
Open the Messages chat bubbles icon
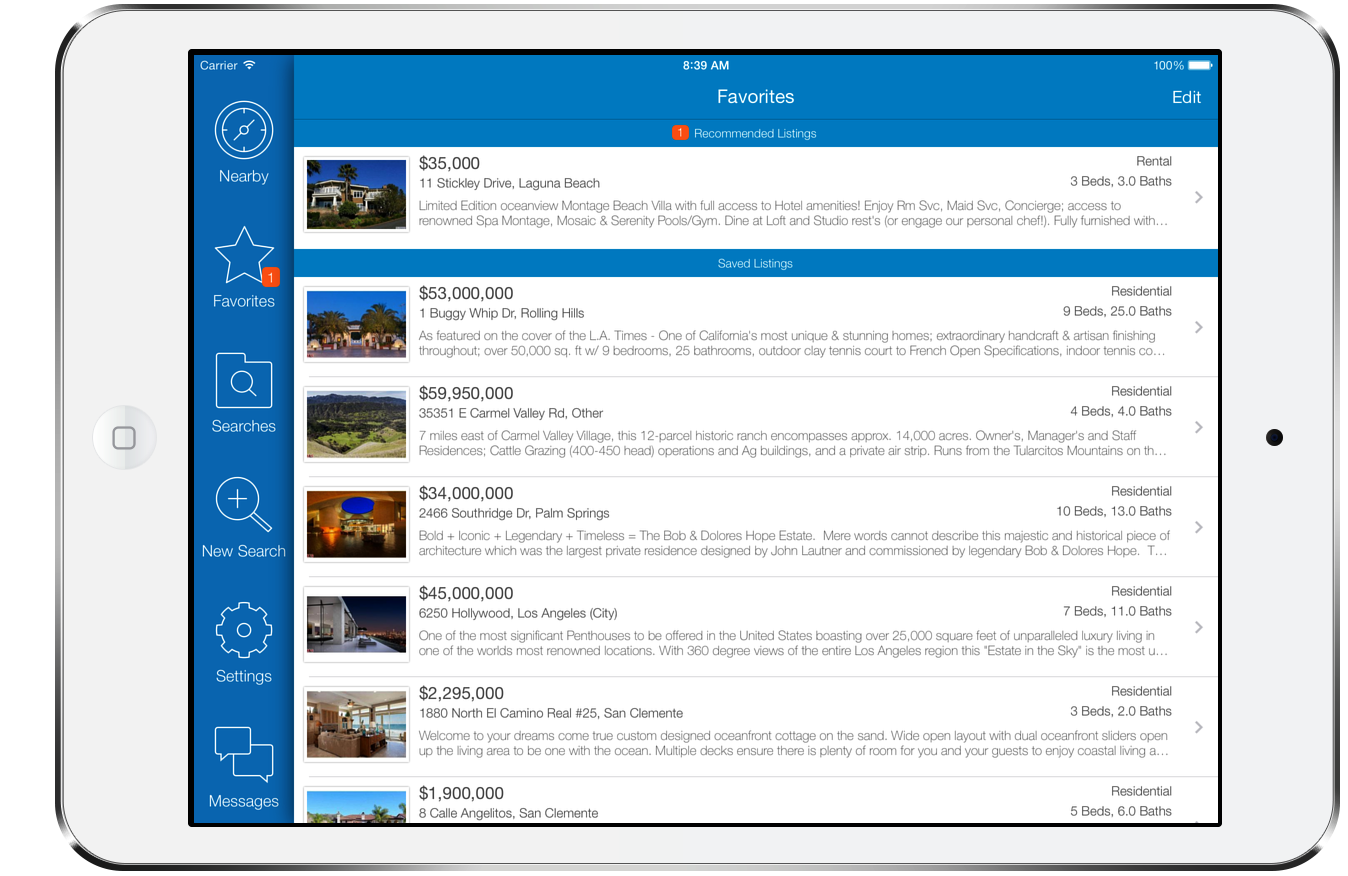pos(243,754)
